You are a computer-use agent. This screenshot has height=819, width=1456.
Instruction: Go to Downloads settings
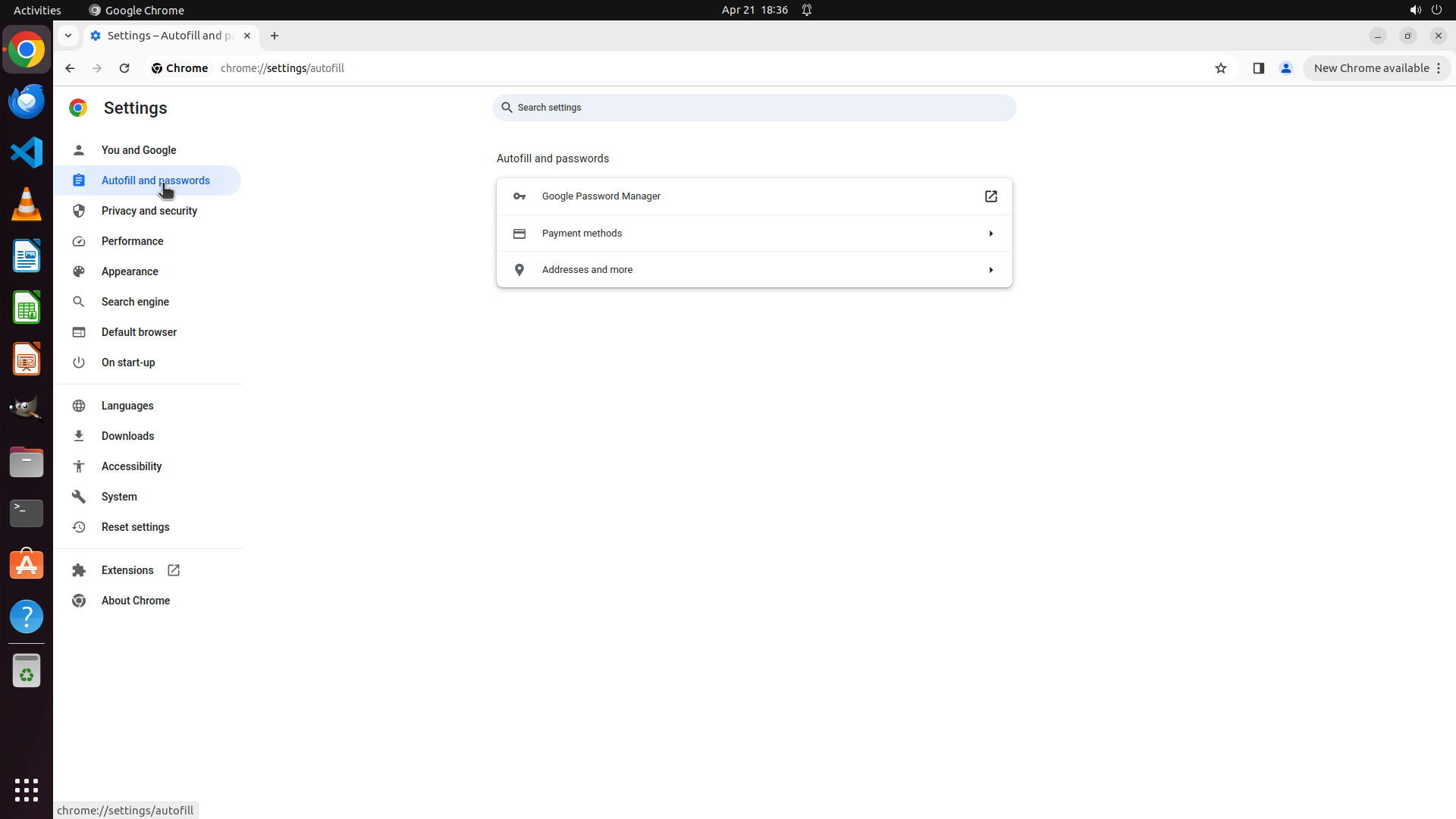(x=127, y=436)
